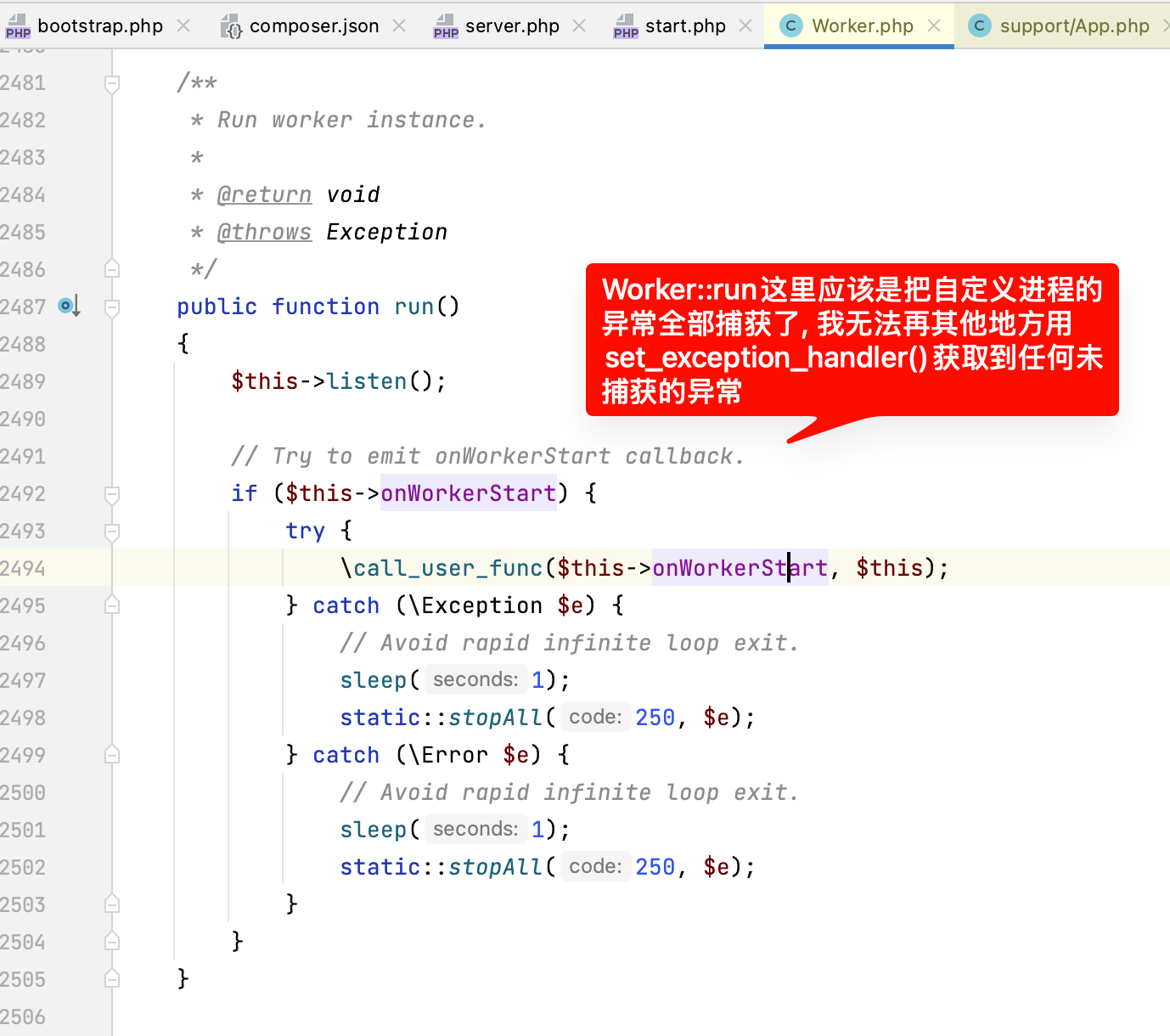The width and height of the screenshot is (1170, 1036).
Task: Click the bootstrap.php file type icon
Action: coord(18,26)
